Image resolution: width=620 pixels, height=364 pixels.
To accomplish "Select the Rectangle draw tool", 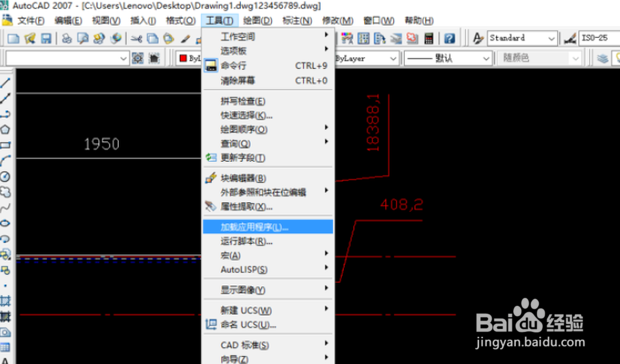I will pos(5,145).
